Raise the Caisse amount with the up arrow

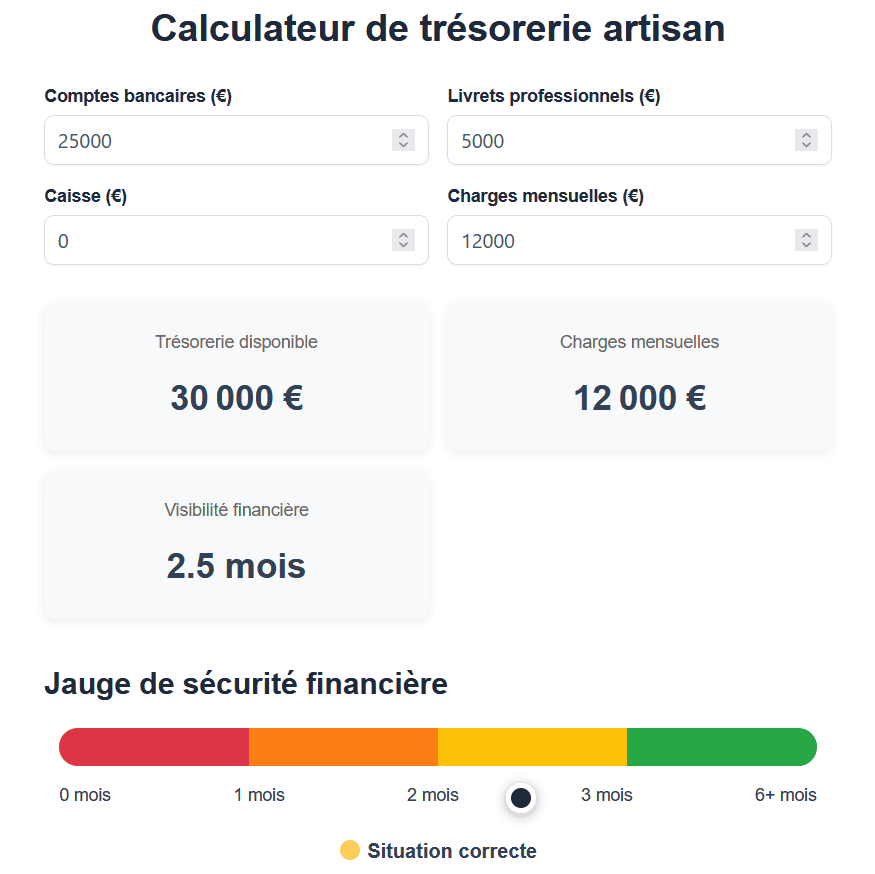click(x=403, y=234)
